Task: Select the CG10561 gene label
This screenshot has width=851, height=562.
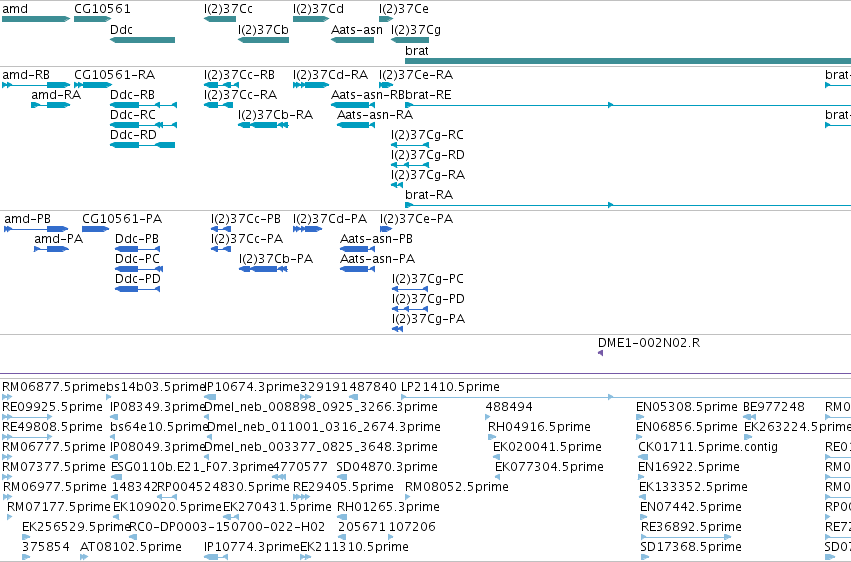Action: 102,9
